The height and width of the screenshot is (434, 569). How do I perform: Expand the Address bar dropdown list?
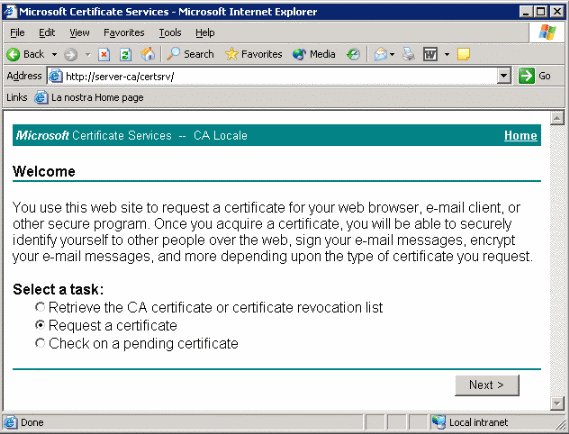pos(504,76)
